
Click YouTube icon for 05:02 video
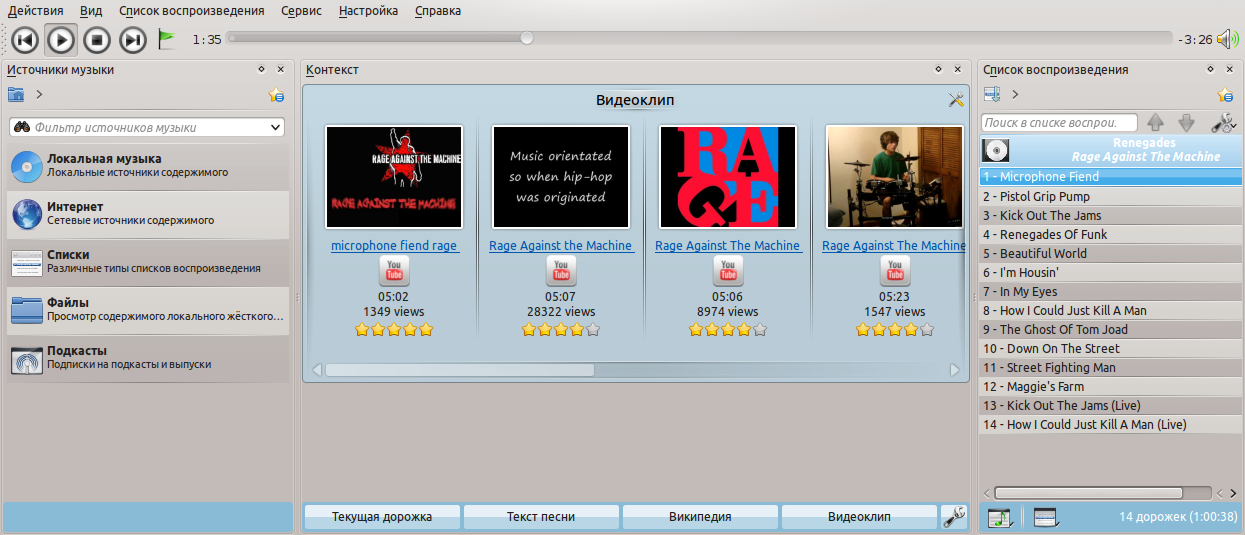(x=394, y=271)
